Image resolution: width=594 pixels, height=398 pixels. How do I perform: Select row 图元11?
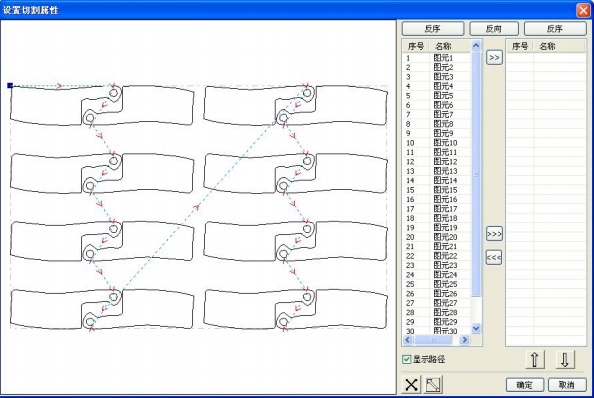click(x=437, y=152)
